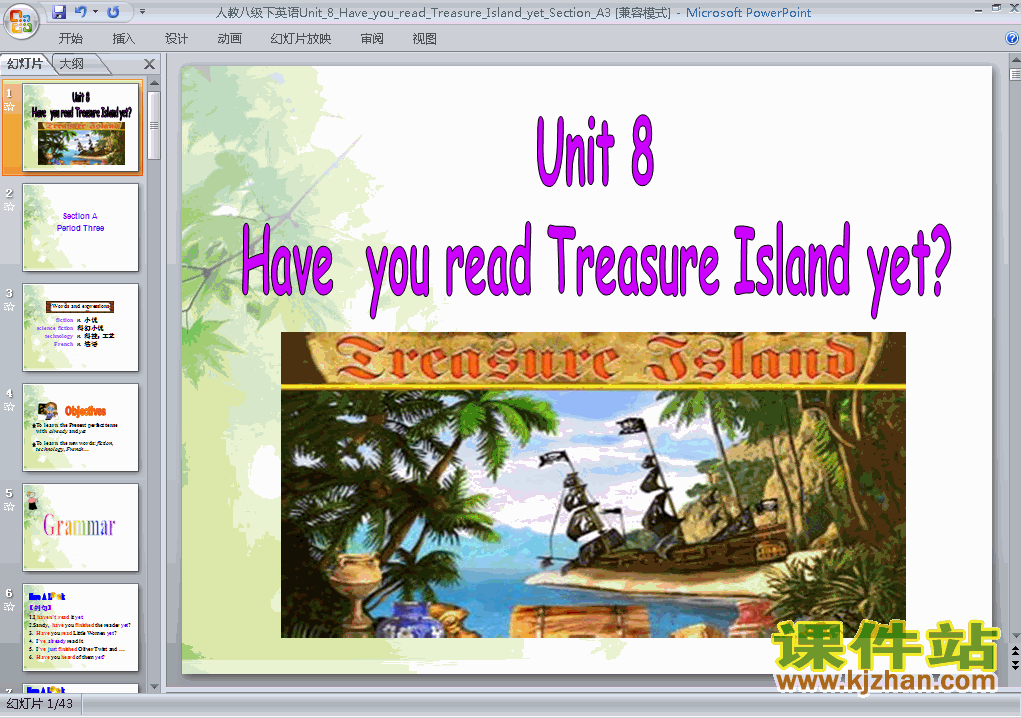This screenshot has width=1021, height=718.
Task: Close the slide thumbnail pane
Action: (149, 64)
